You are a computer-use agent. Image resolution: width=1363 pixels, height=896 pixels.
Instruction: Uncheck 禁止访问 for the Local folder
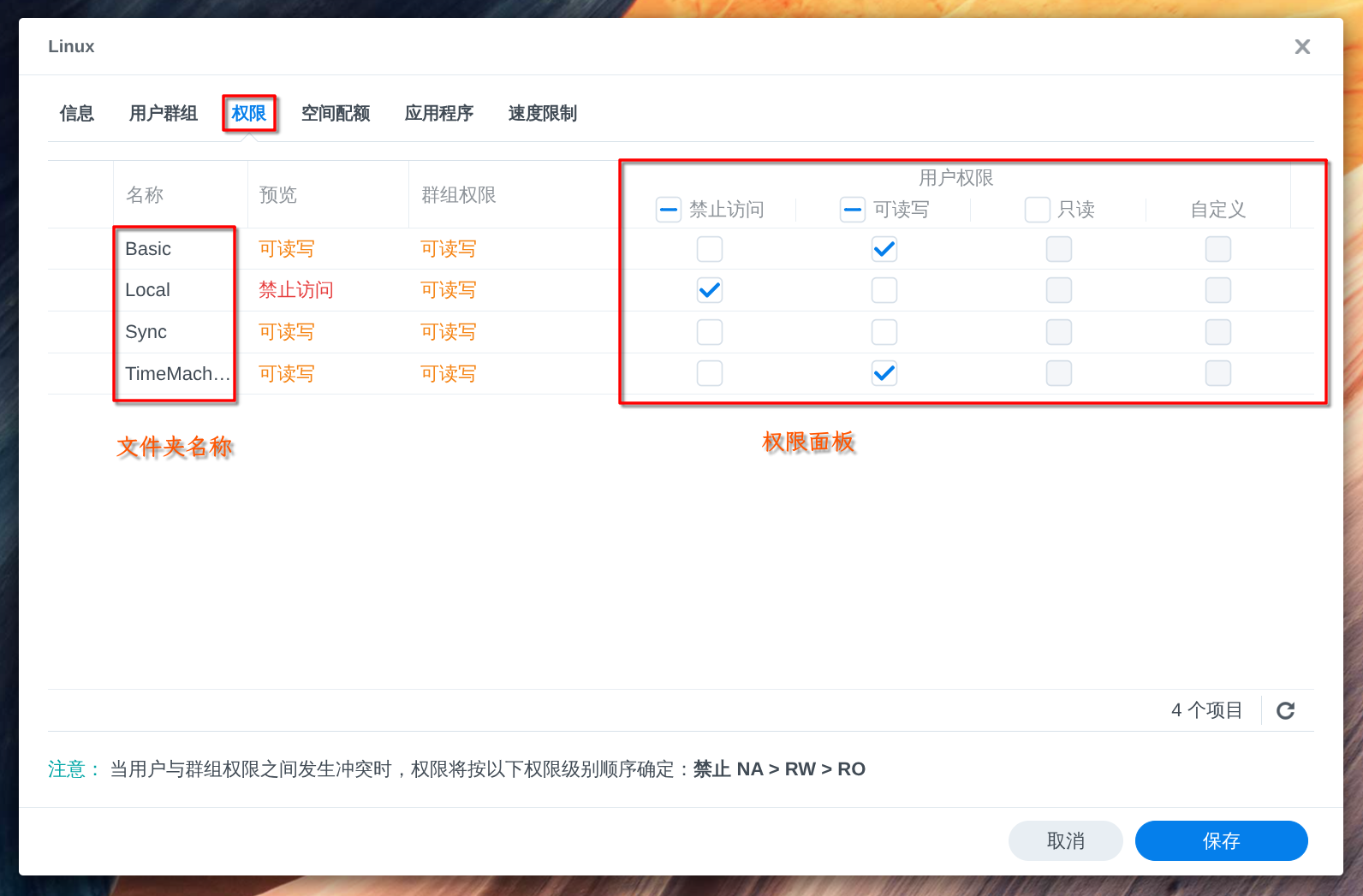pyautogui.click(x=710, y=290)
